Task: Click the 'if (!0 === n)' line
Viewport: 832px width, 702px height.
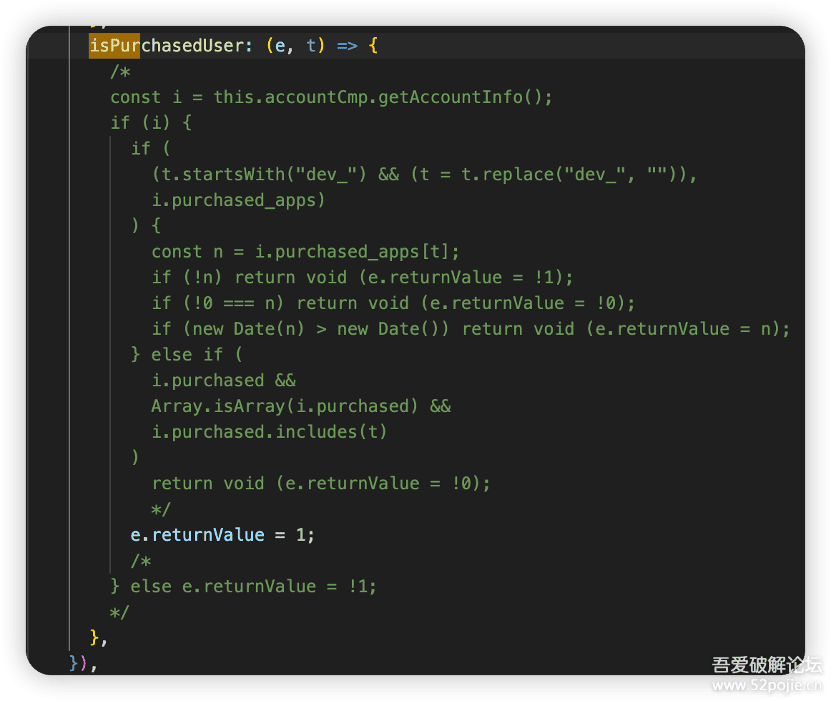Action: point(393,303)
